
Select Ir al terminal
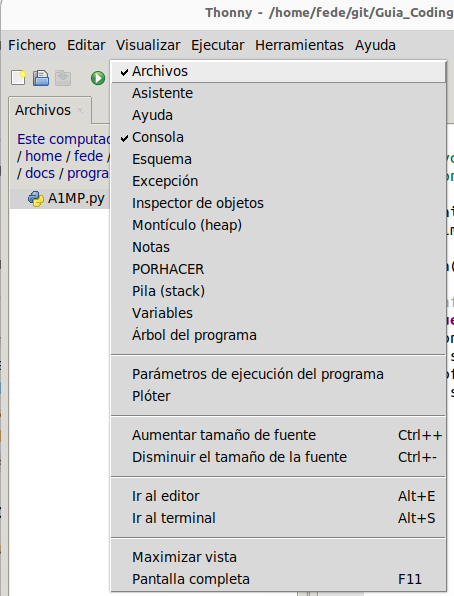coord(278,518)
